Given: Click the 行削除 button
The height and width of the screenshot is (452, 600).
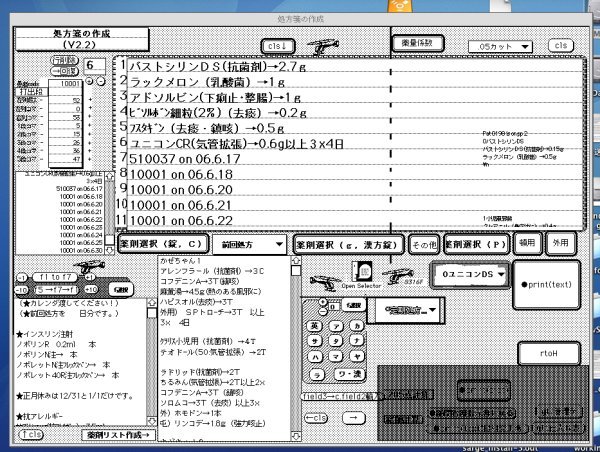Looking at the screenshot, I should point(64,60).
